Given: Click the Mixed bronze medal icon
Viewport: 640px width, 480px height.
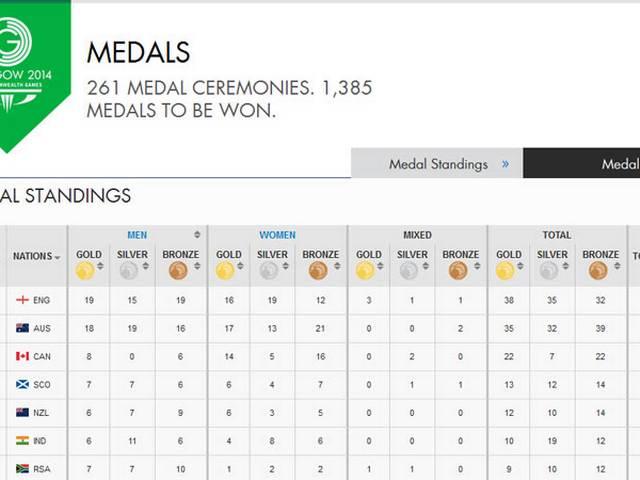Looking at the screenshot, I should click(x=458, y=271).
